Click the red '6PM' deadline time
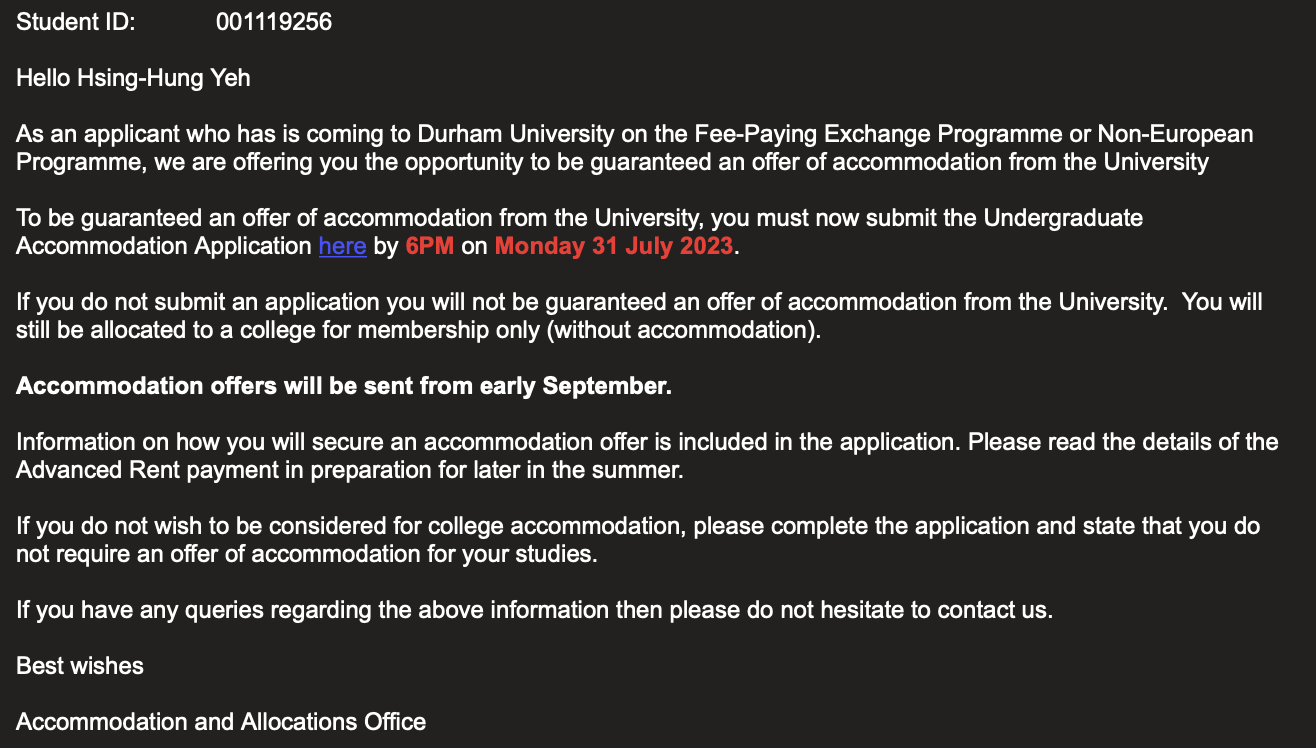 [x=430, y=246]
